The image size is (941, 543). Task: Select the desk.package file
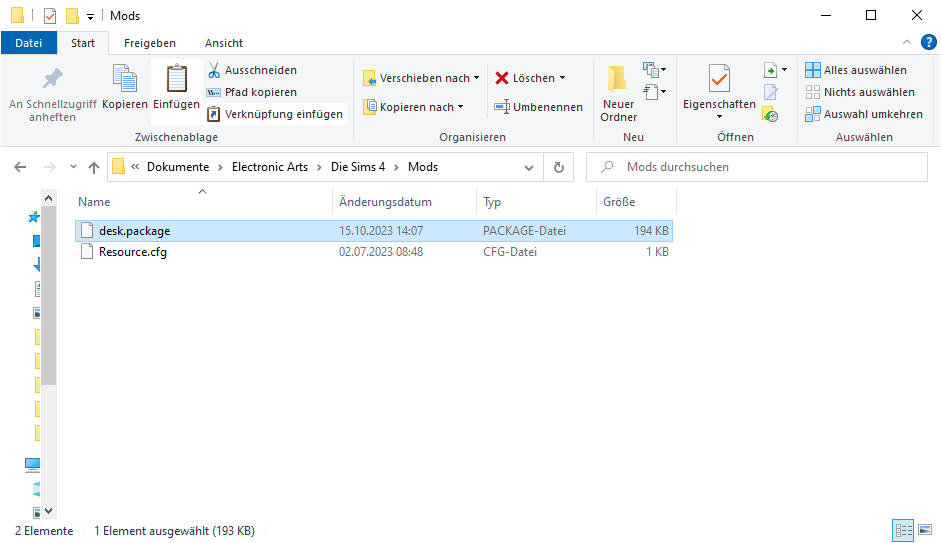coord(374,231)
